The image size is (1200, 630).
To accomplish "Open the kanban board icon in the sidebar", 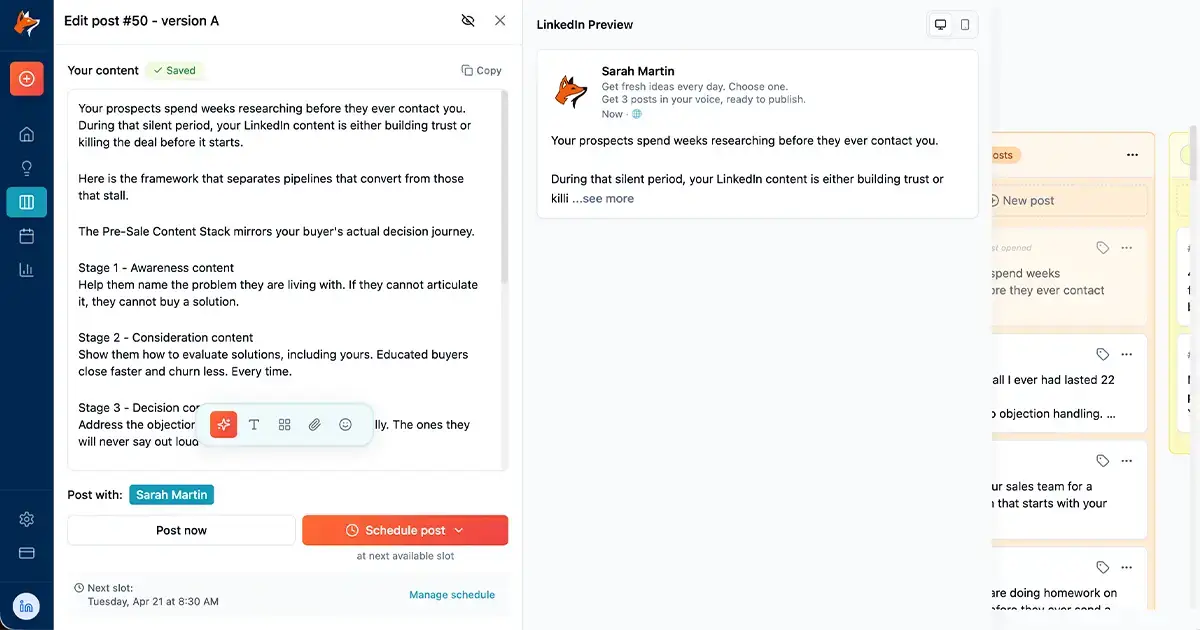I will (26, 202).
